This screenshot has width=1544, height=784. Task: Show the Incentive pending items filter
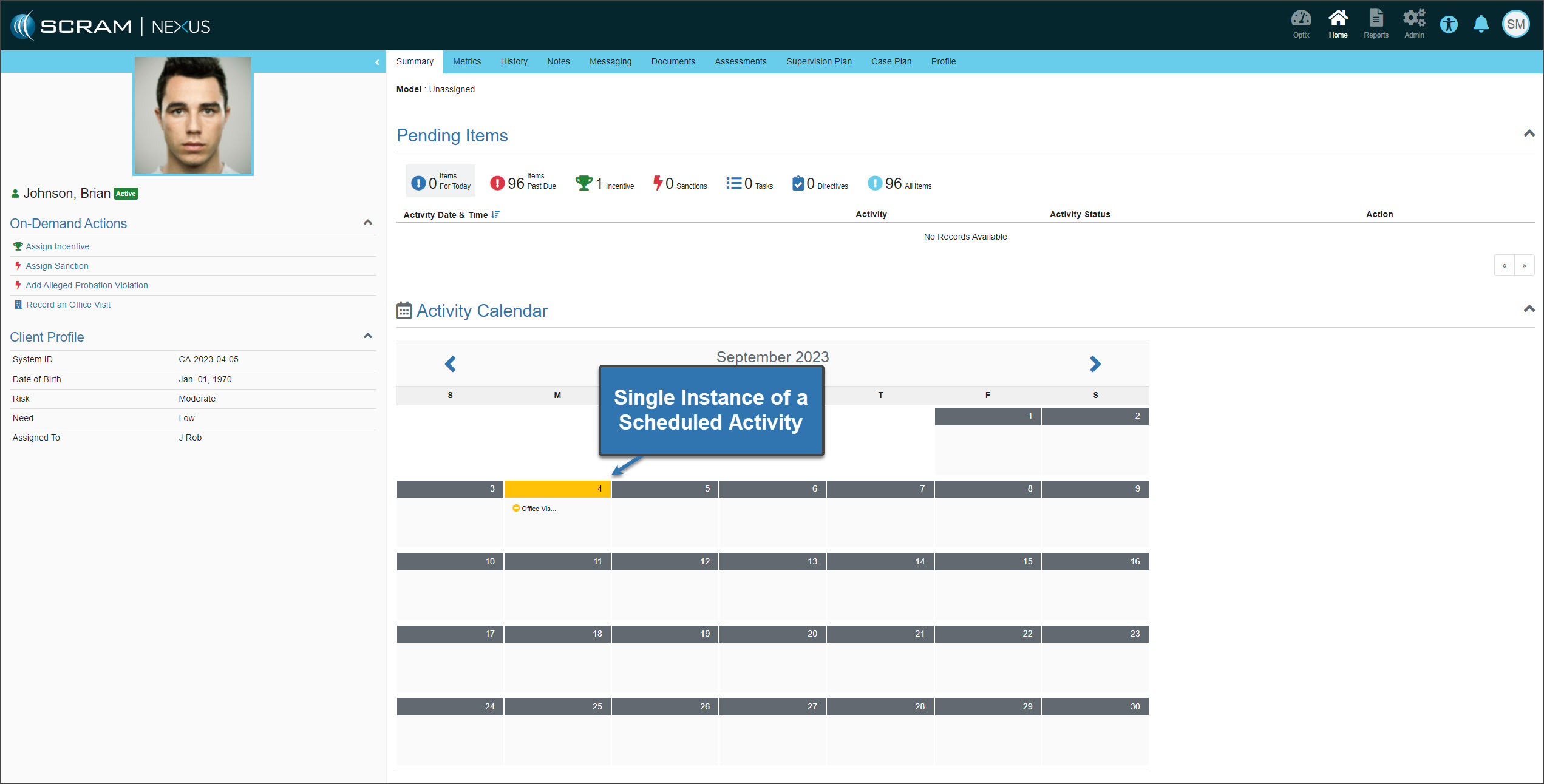(604, 183)
